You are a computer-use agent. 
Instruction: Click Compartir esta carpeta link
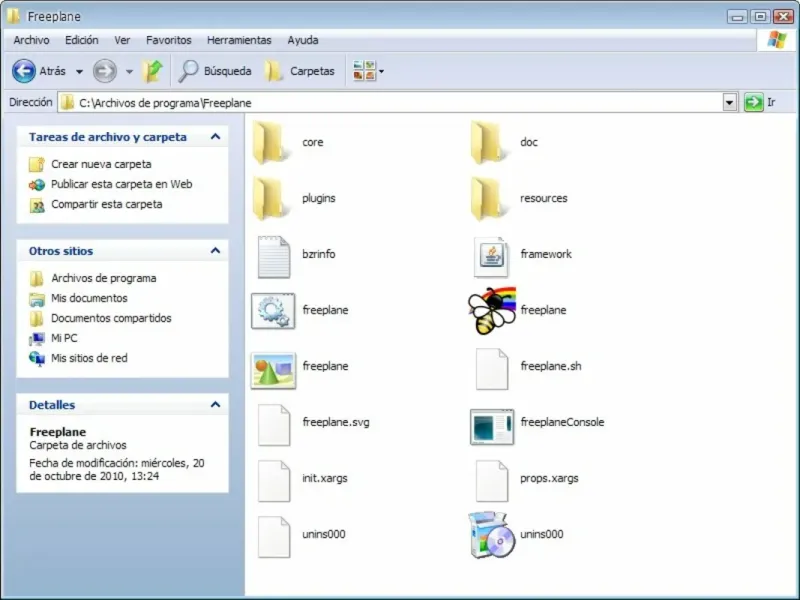[x=107, y=204]
